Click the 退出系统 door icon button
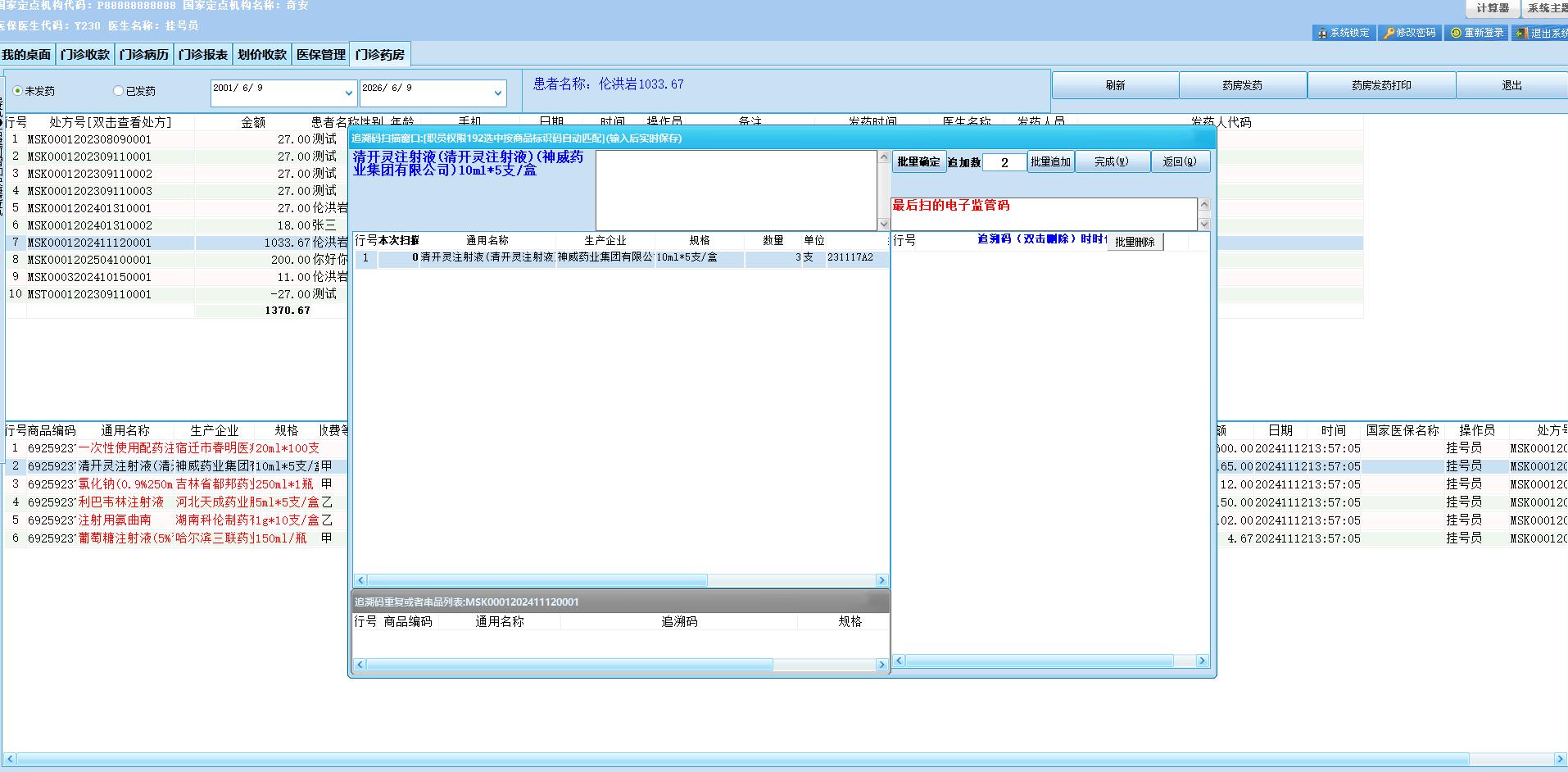This screenshot has width=1568, height=772. point(1540,33)
